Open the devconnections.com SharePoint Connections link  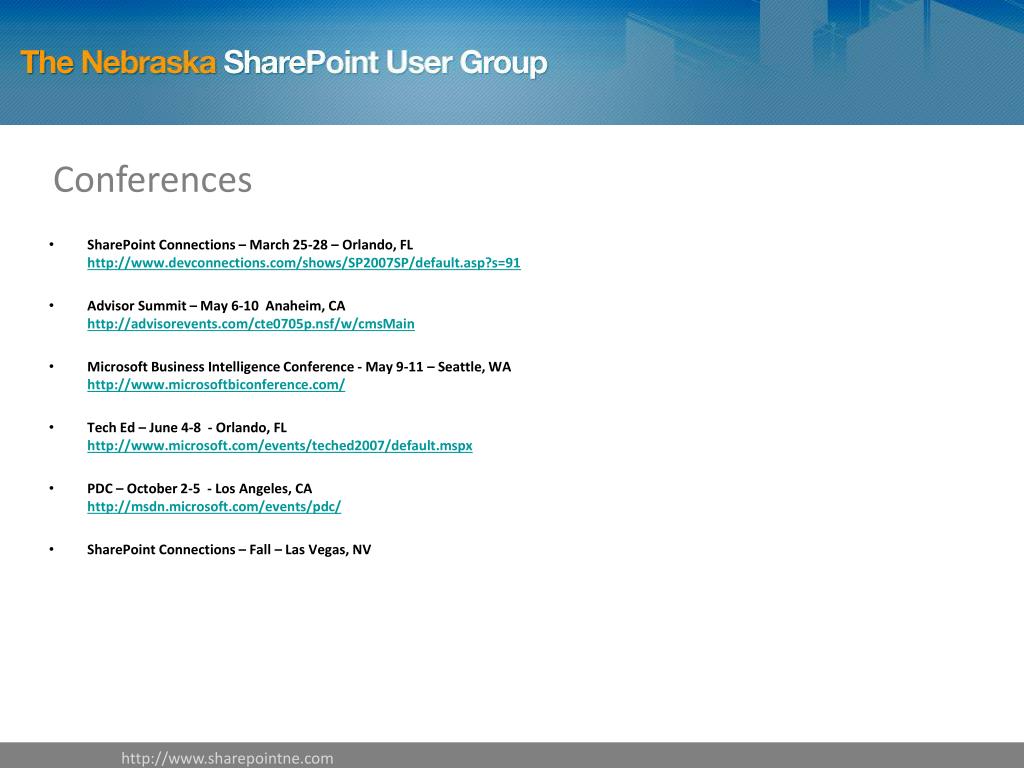(304, 263)
